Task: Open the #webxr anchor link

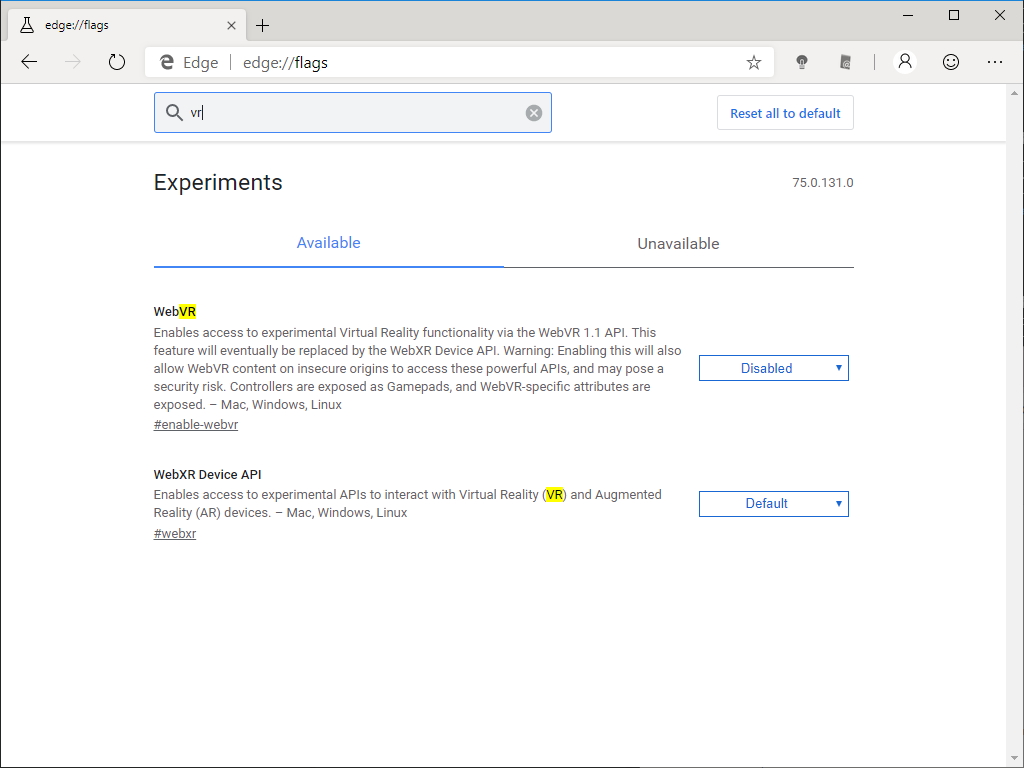Action: (x=175, y=534)
